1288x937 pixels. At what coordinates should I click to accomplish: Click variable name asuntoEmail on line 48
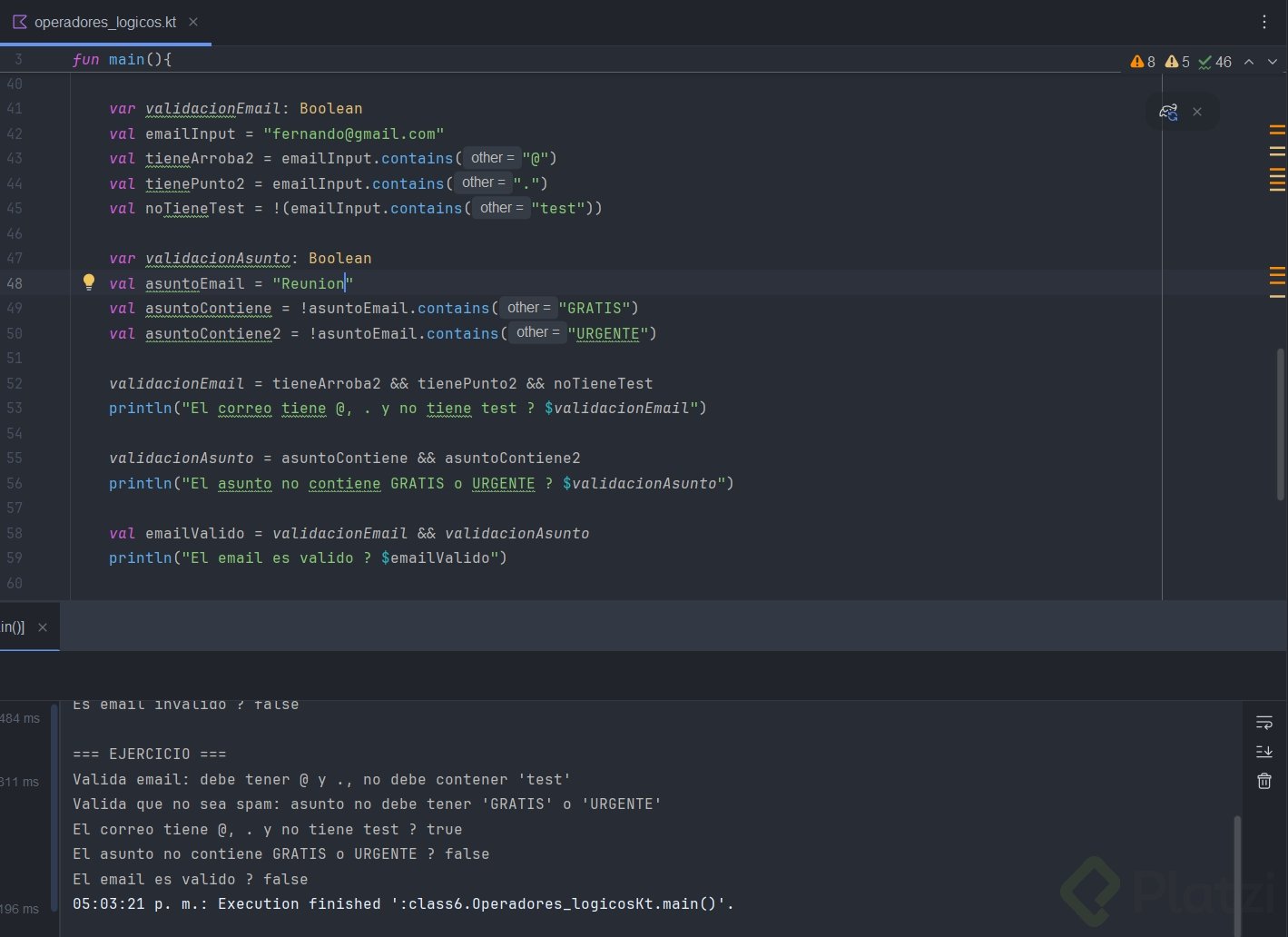[x=195, y=283]
